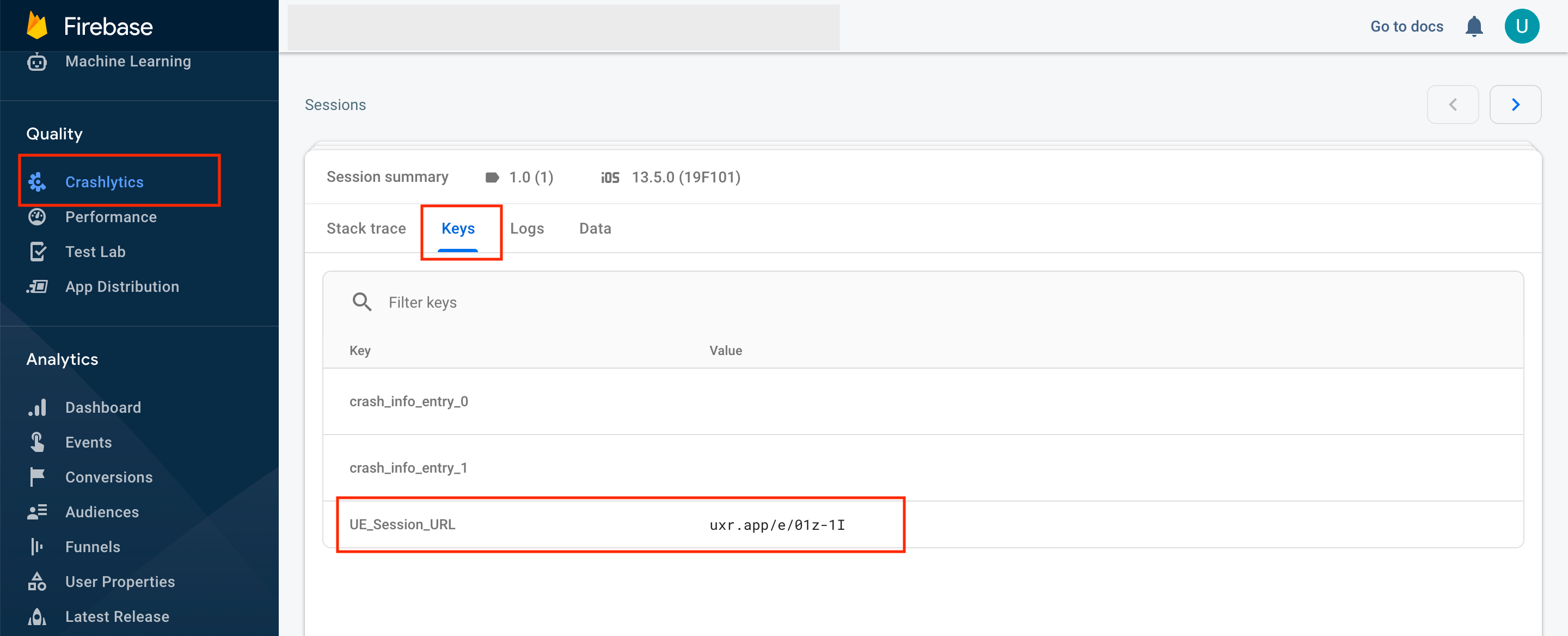Click the Machine Learning robot icon

[37, 62]
